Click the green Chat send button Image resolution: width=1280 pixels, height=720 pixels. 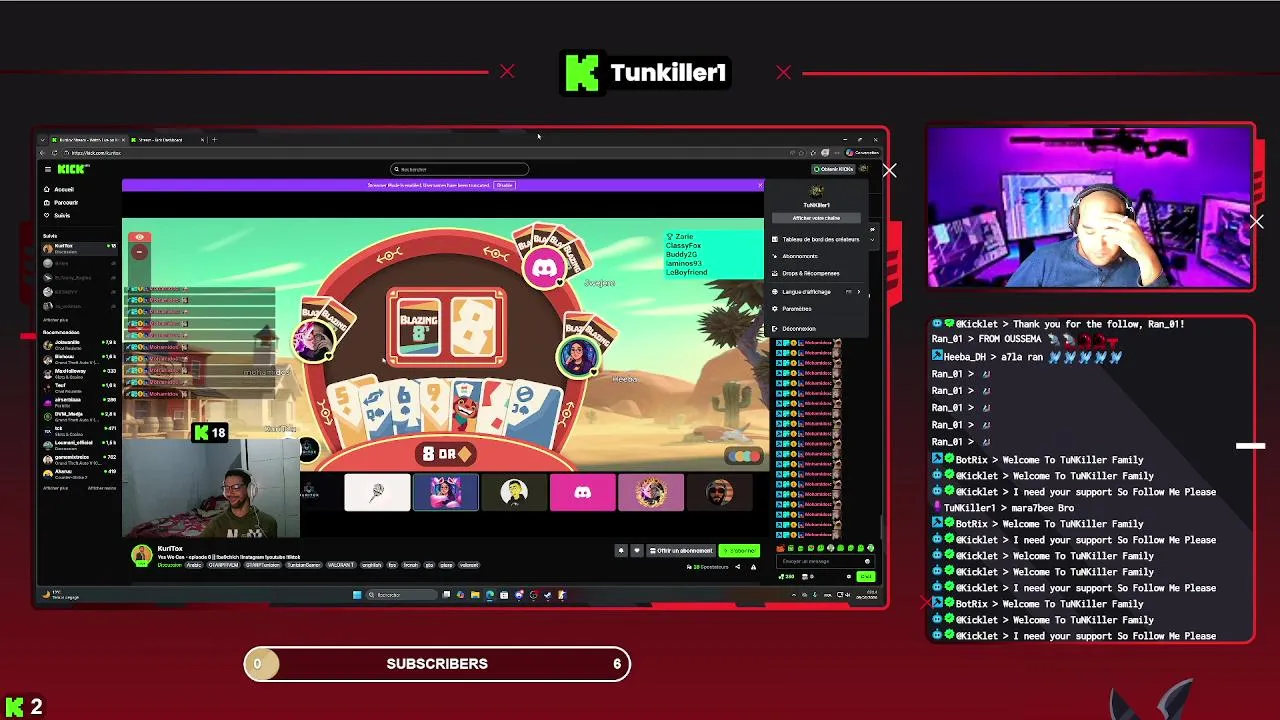[866, 576]
